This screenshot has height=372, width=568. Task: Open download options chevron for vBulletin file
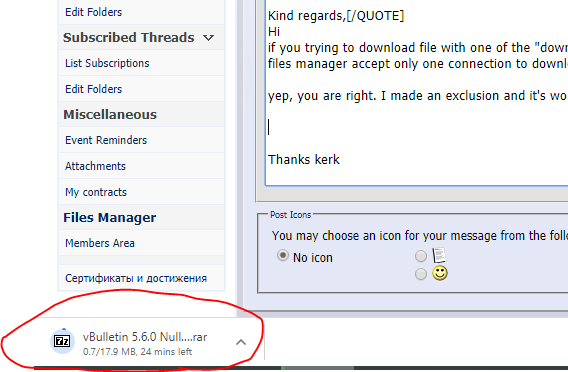(x=241, y=342)
